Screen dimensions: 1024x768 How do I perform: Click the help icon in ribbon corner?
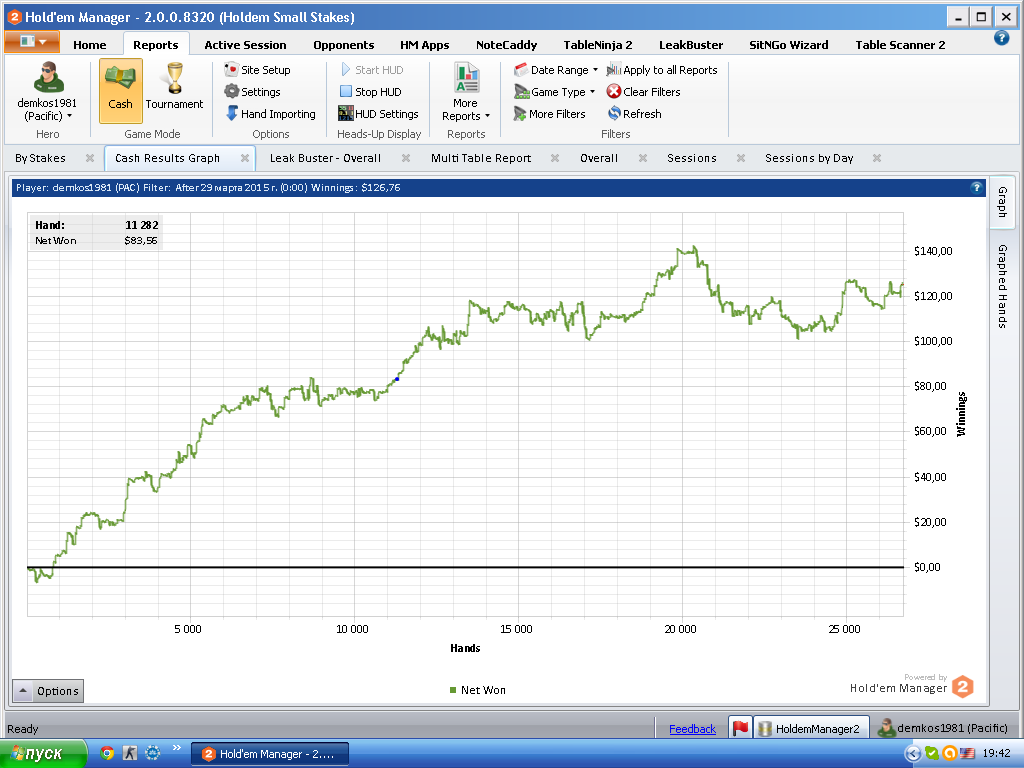[1001, 38]
